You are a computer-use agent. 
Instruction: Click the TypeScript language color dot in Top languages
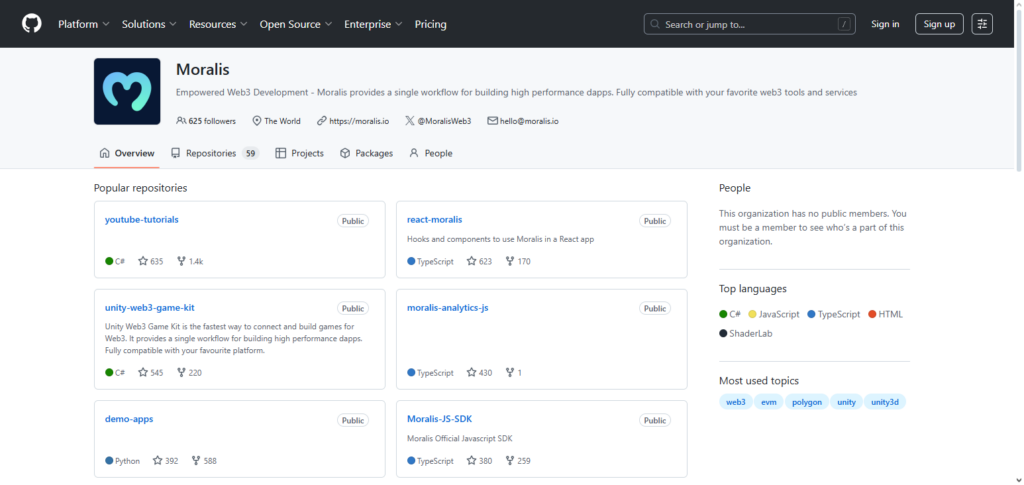(x=812, y=314)
